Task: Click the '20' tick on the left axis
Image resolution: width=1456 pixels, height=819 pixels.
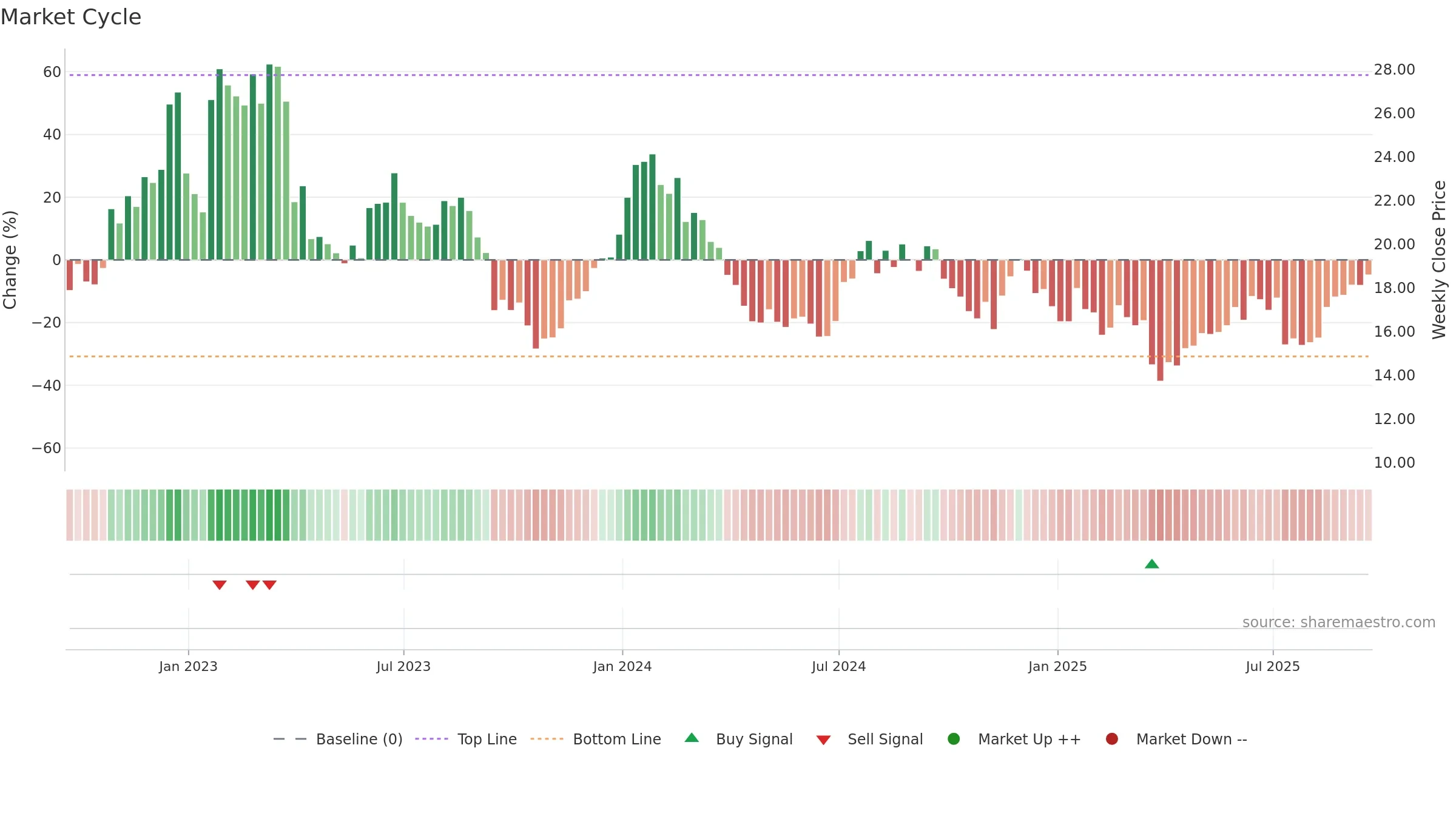Action: pos(52,198)
